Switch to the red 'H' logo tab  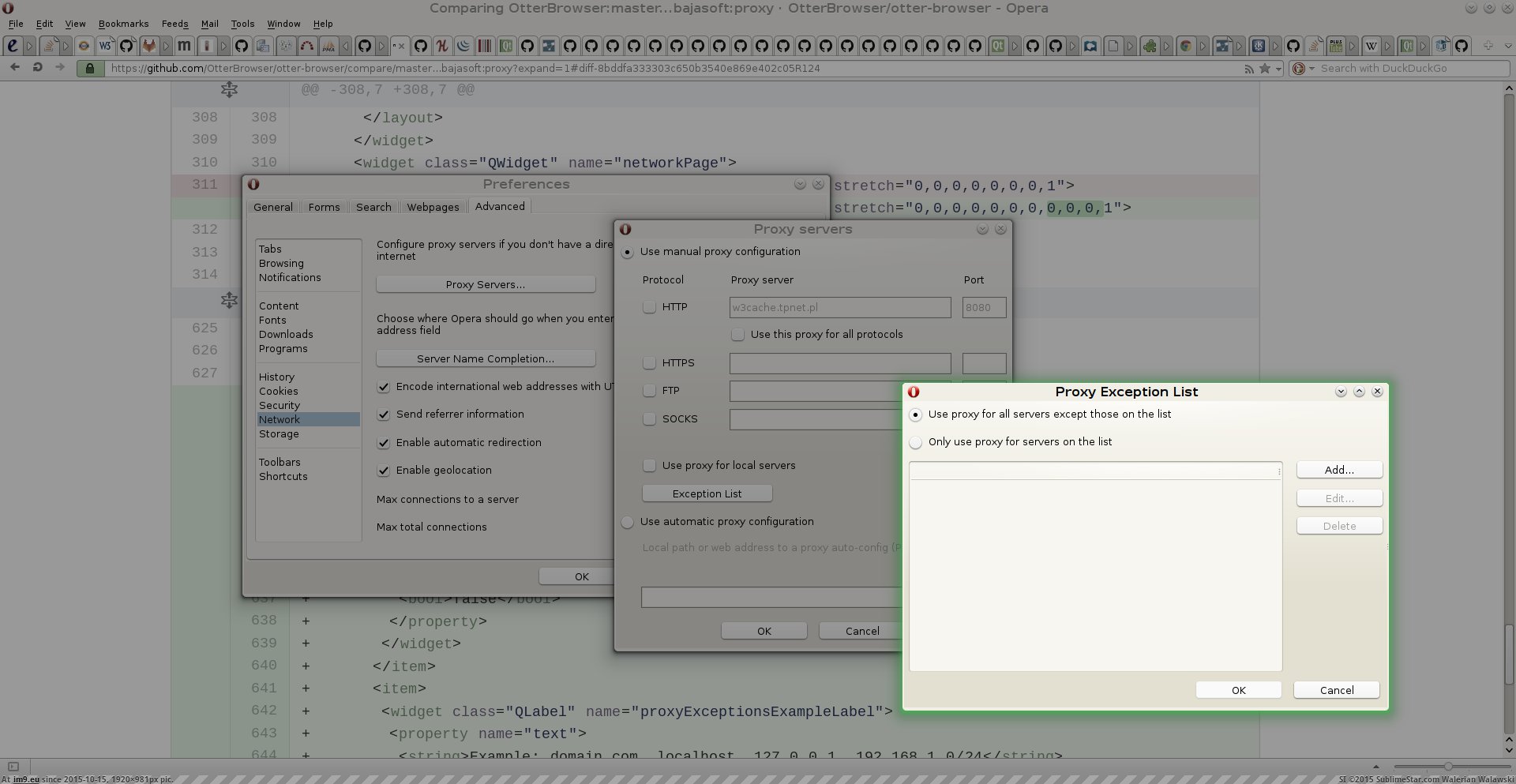[x=442, y=46]
